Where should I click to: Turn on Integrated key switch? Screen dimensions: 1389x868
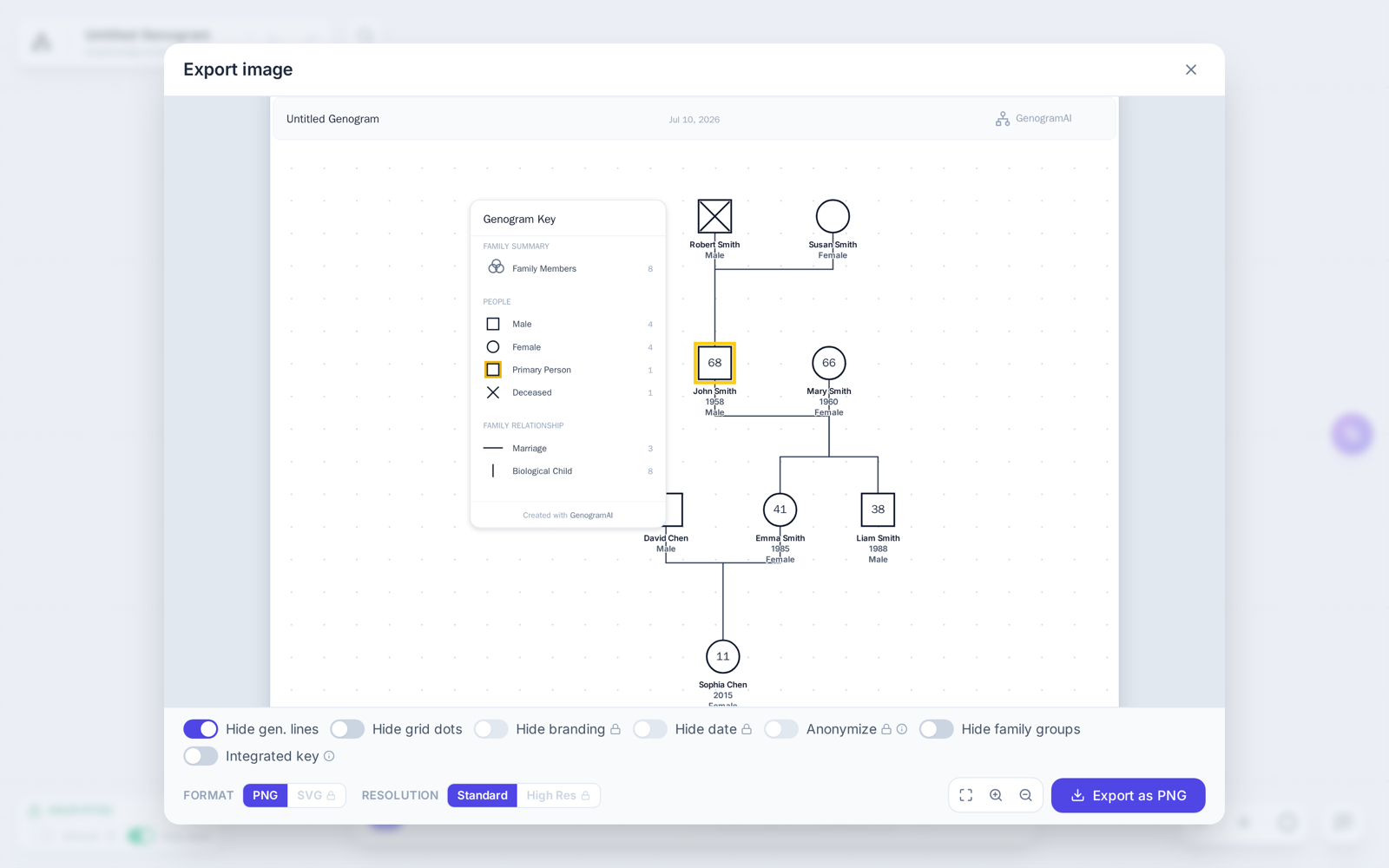pyautogui.click(x=201, y=756)
